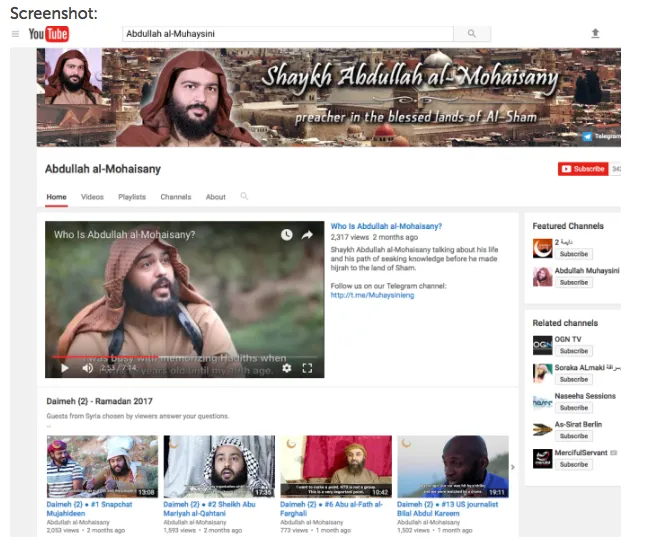Open the Naseeha Sessions channel icon
Image resolution: width=652 pixels, height=560 pixels.
[x=542, y=402]
